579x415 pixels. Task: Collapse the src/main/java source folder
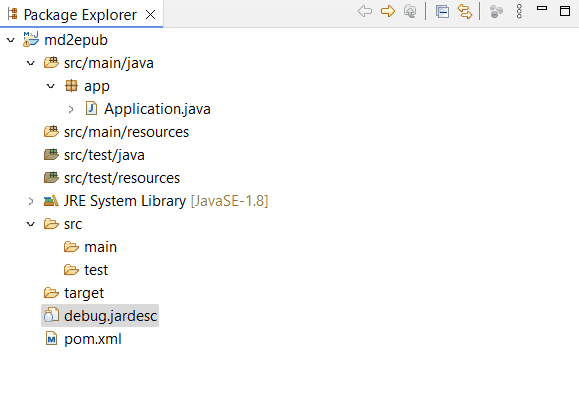pos(31,63)
